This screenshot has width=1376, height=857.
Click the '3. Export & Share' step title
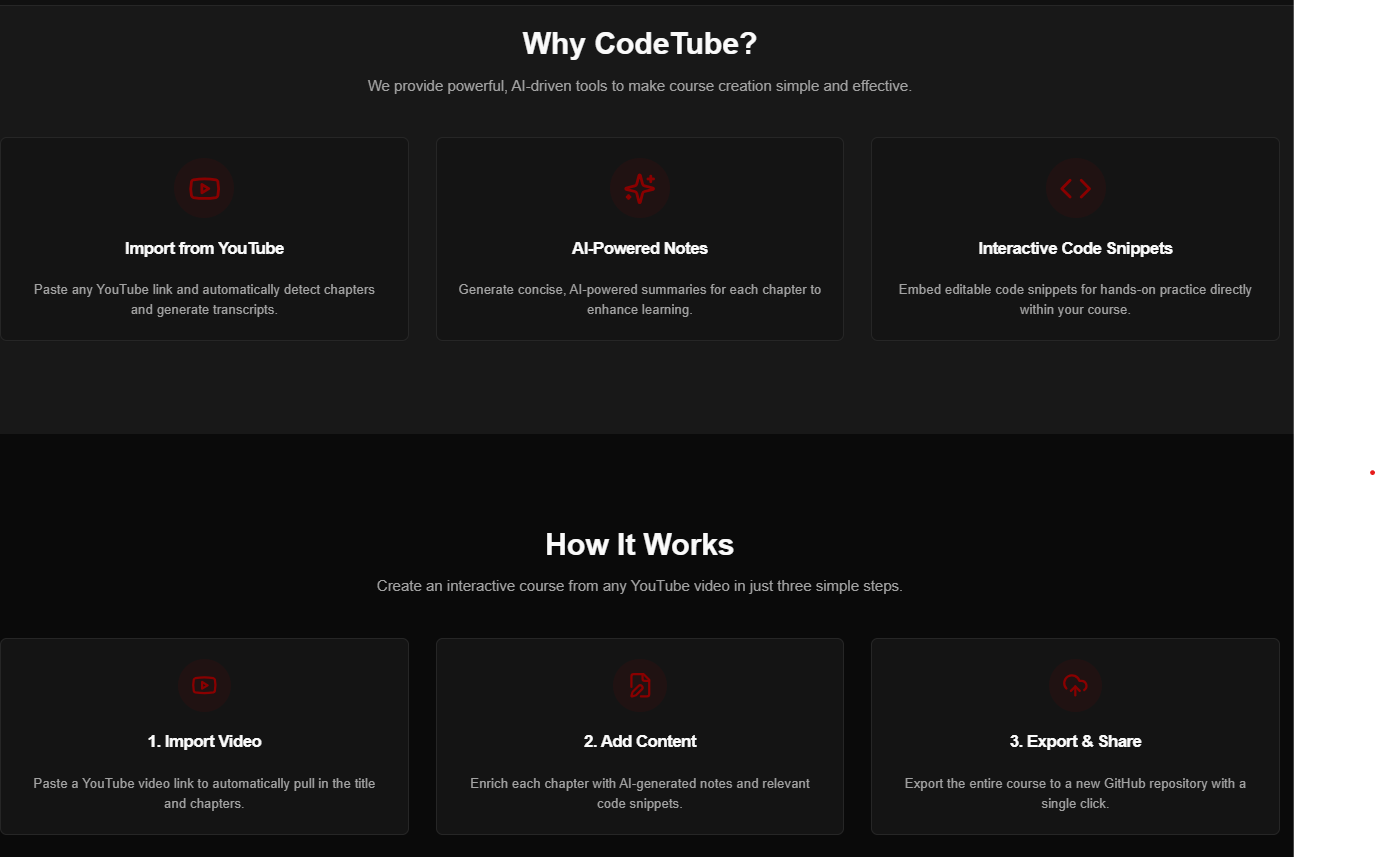[1075, 741]
